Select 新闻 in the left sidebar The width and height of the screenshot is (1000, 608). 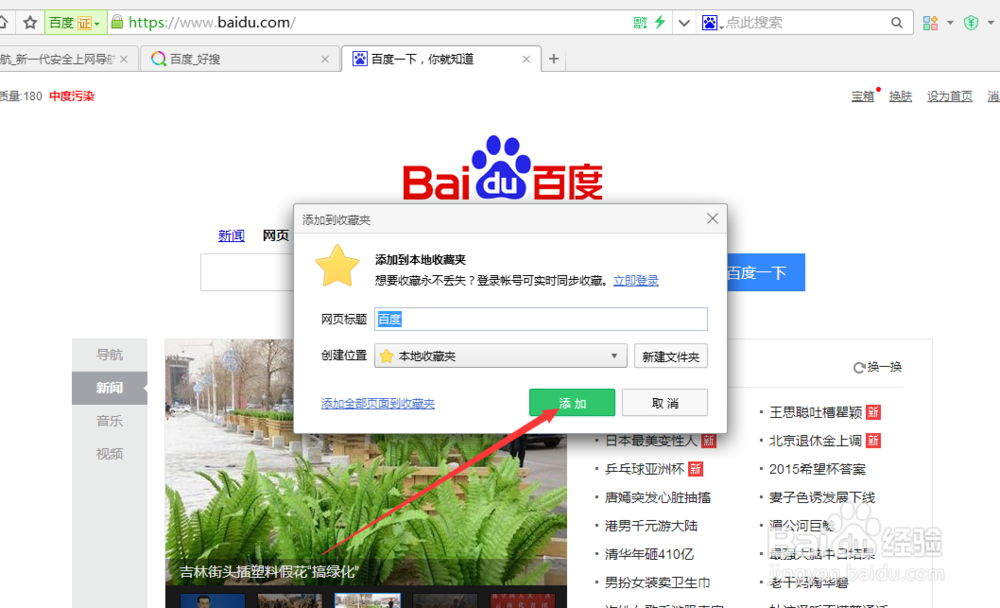pos(109,388)
